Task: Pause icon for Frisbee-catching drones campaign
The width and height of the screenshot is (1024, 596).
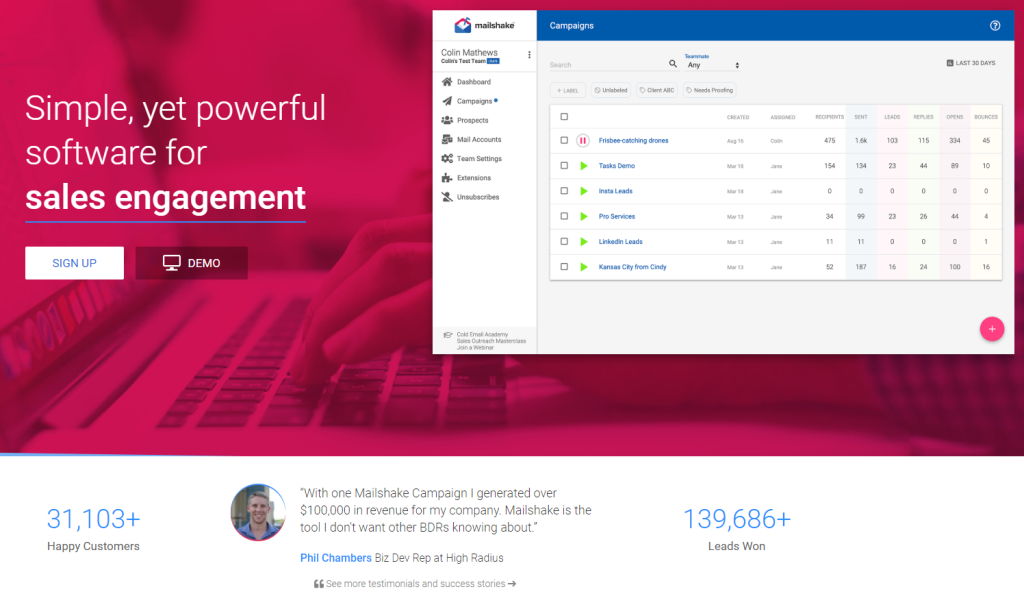Action: (x=583, y=140)
